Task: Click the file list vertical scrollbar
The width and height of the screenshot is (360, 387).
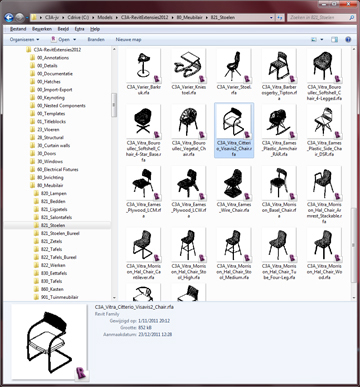Action: [354, 173]
